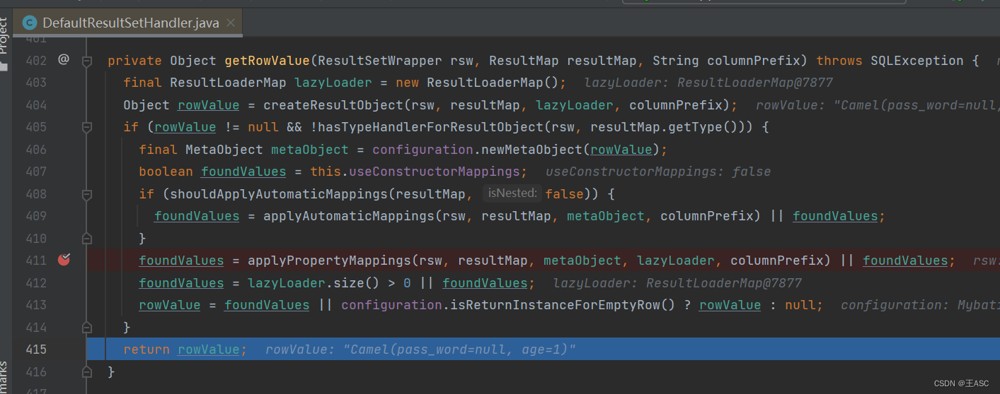
Task: Click SQLException in the method signature
Action: 916,61
